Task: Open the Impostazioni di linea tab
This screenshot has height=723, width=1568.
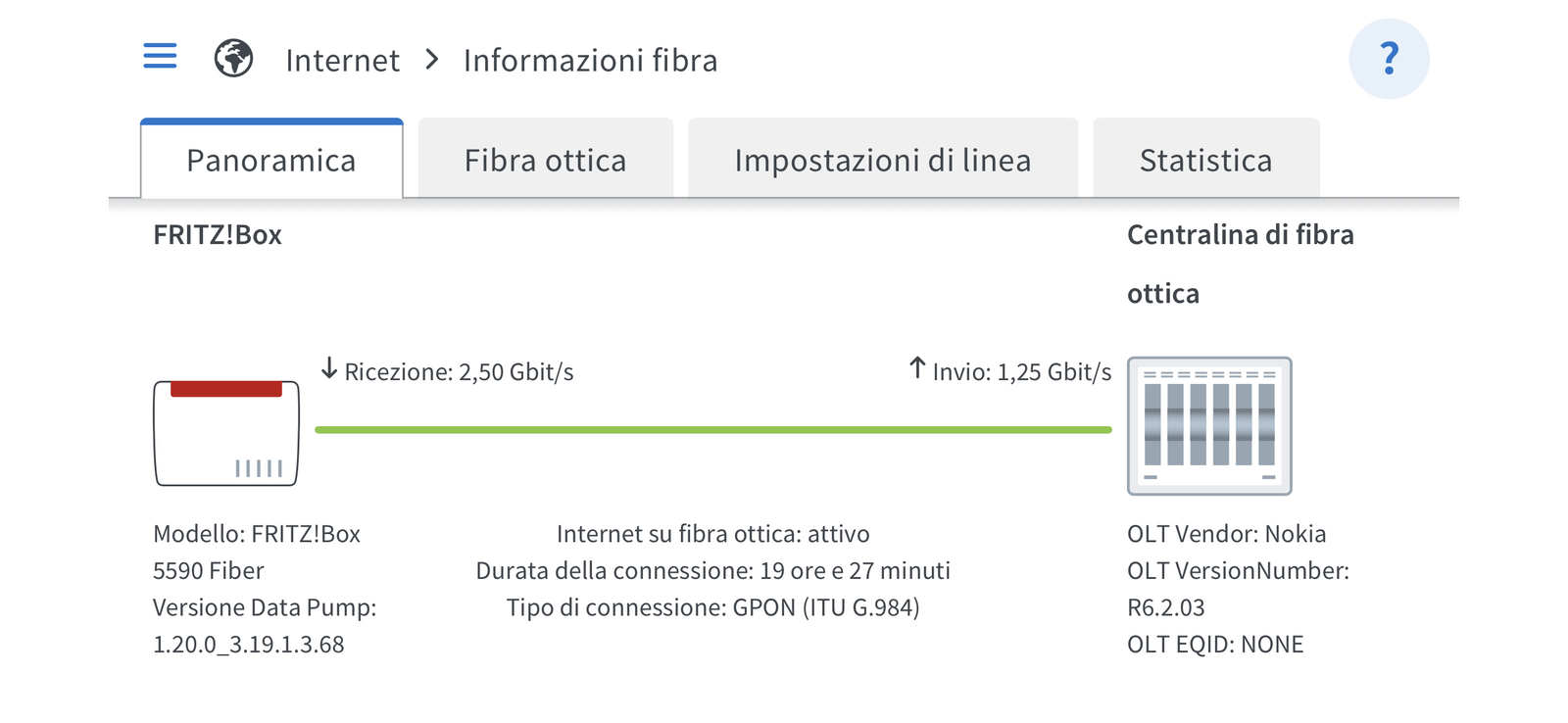Action: point(883,160)
